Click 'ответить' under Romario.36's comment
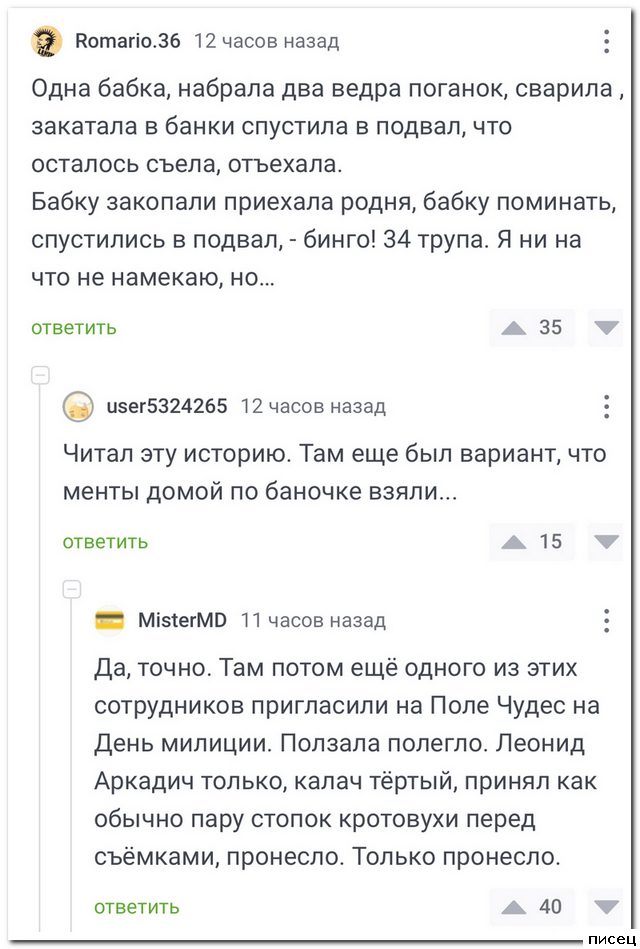Screen dimensions: 640x949 coord(74,327)
